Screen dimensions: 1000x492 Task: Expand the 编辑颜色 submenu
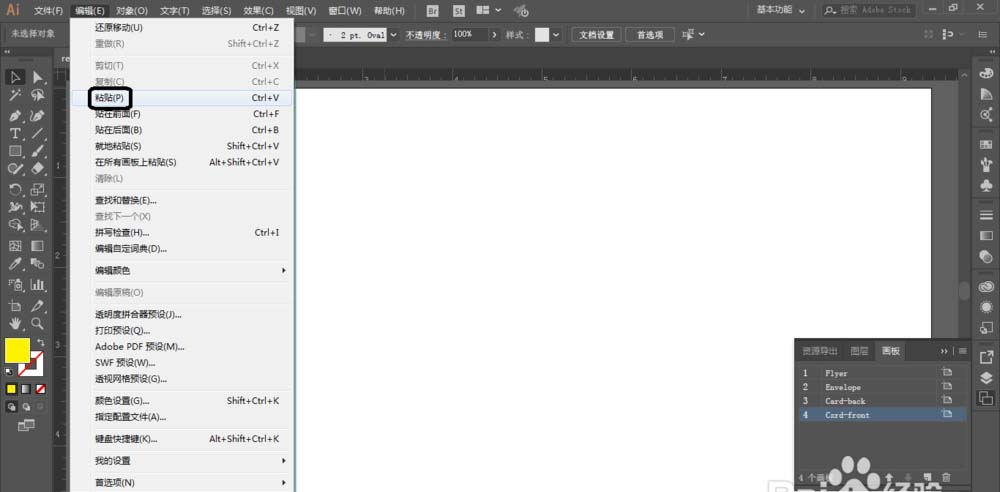click(x=188, y=271)
